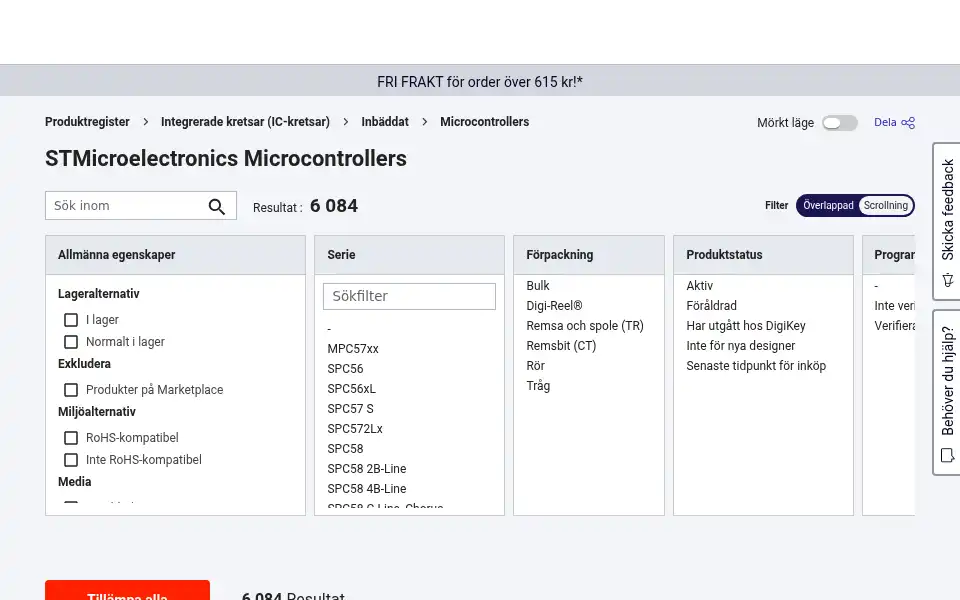Select Digi-Reel® in Förpackning filter

(x=554, y=306)
